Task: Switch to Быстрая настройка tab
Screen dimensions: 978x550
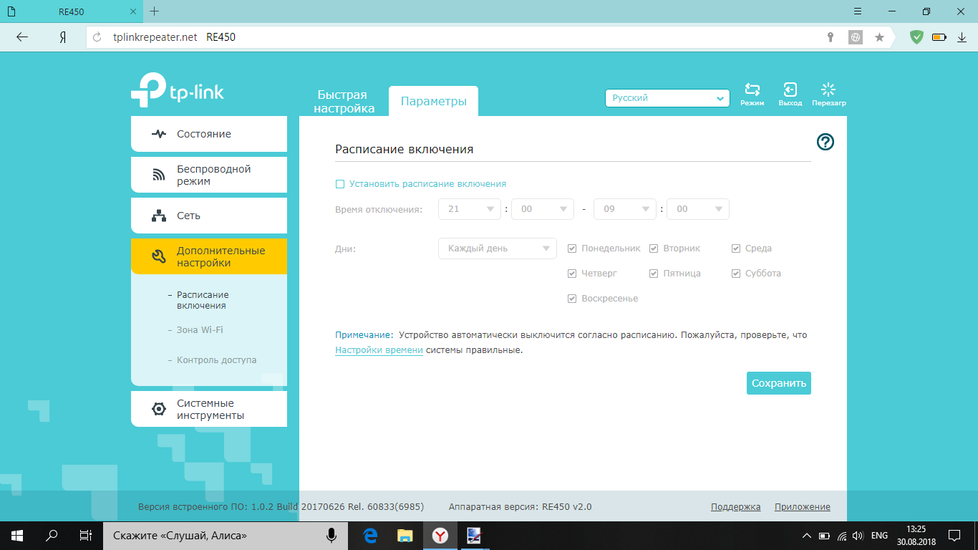Action: click(343, 101)
